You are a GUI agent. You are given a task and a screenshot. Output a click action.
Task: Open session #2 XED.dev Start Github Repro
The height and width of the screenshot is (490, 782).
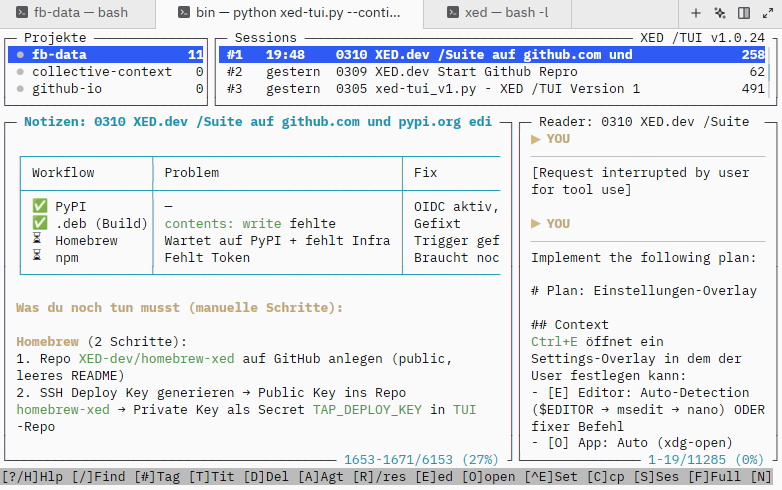492,71
